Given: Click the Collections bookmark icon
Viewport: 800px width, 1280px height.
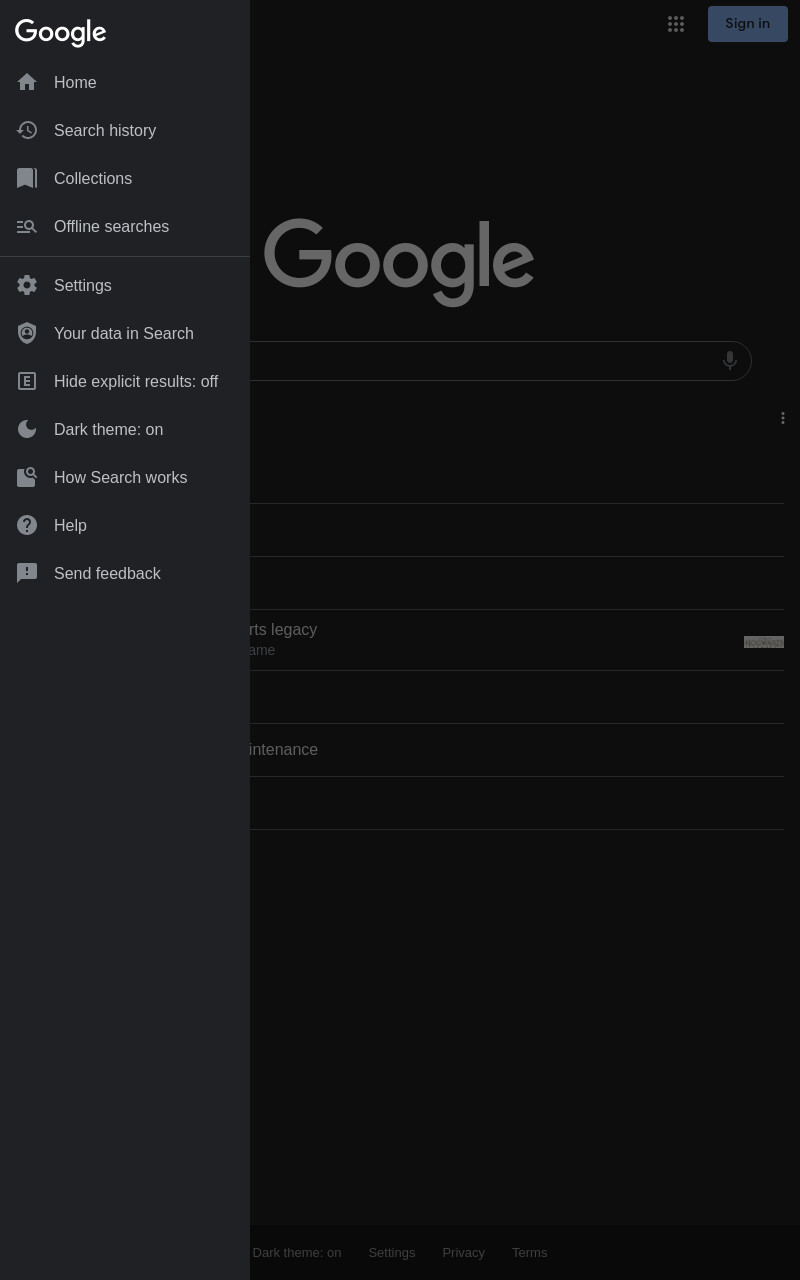Looking at the screenshot, I should pyautogui.click(x=27, y=178).
